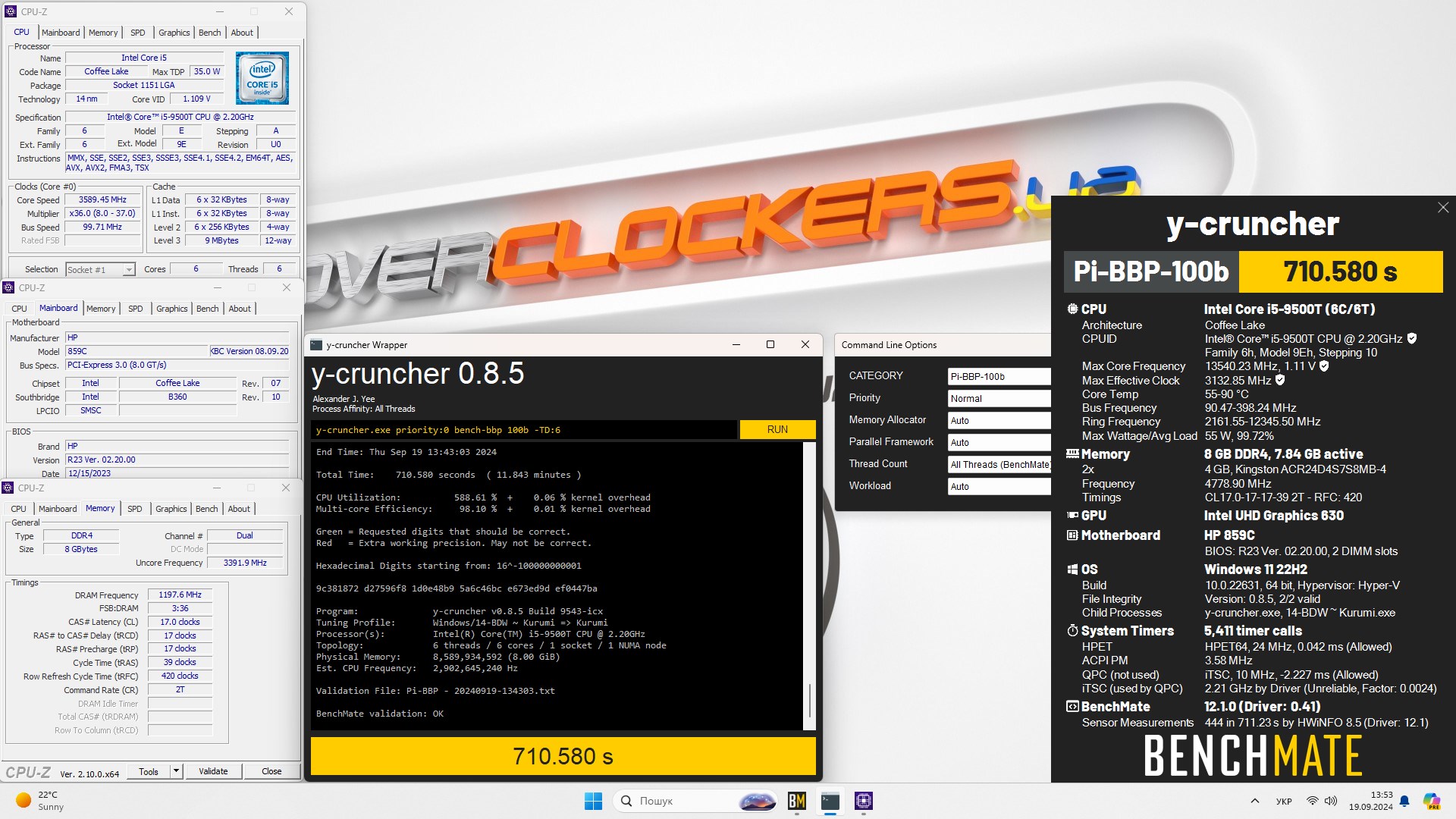Close the BenchMate result panel with X

coord(1442,207)
